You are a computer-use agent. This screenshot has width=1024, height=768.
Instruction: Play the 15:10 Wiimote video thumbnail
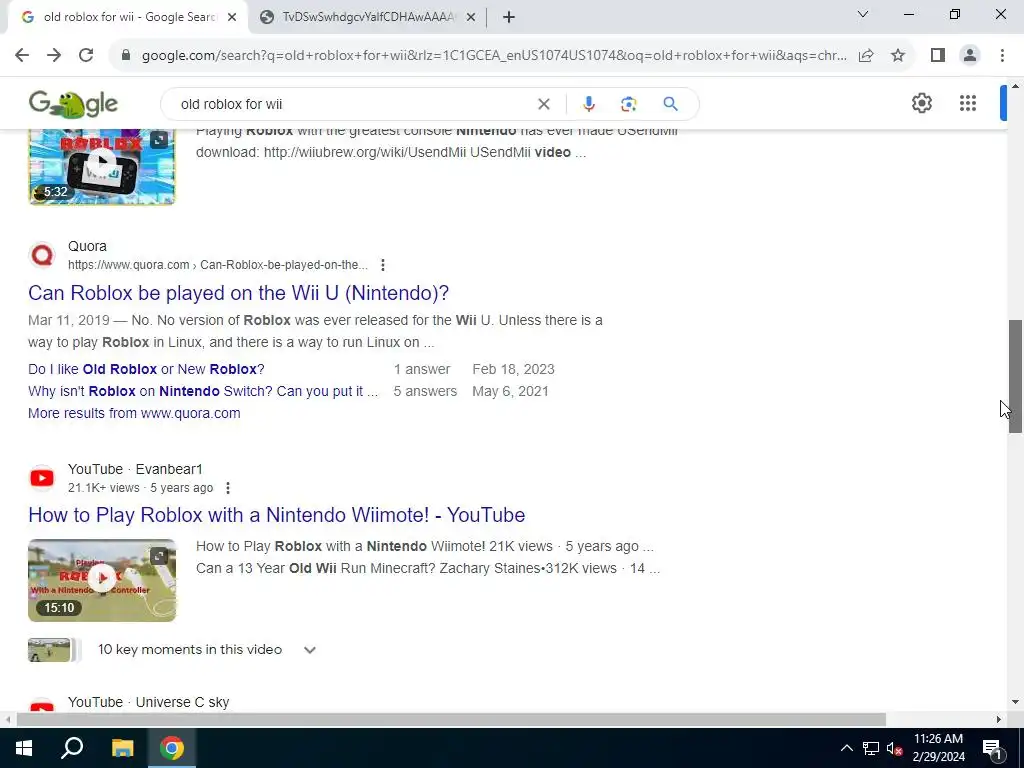(102, 580)
